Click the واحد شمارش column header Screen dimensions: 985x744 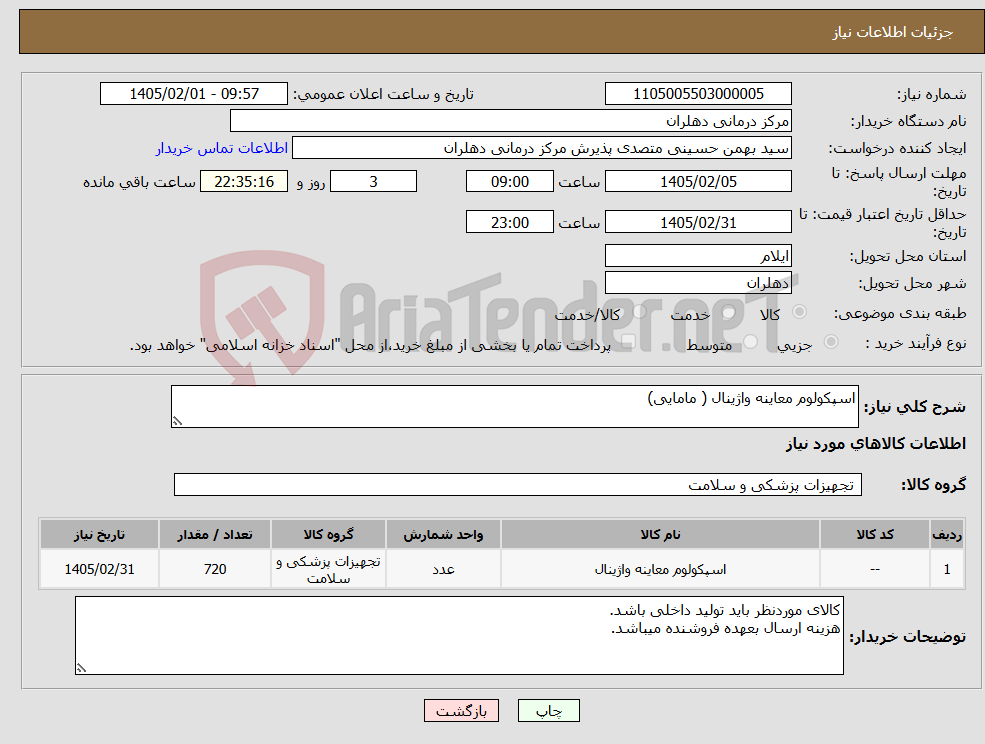443,535
